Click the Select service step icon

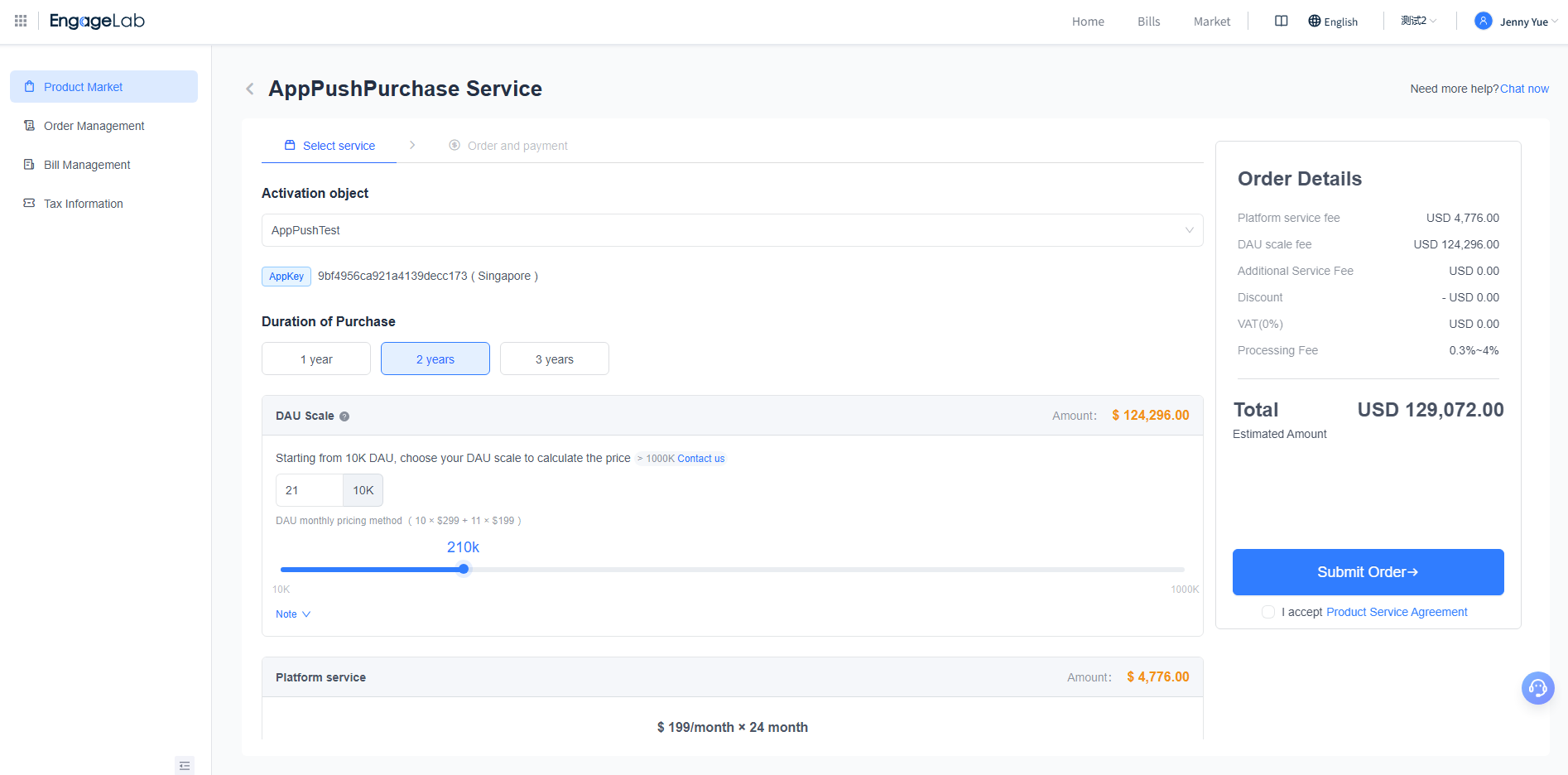click(290, 145)
